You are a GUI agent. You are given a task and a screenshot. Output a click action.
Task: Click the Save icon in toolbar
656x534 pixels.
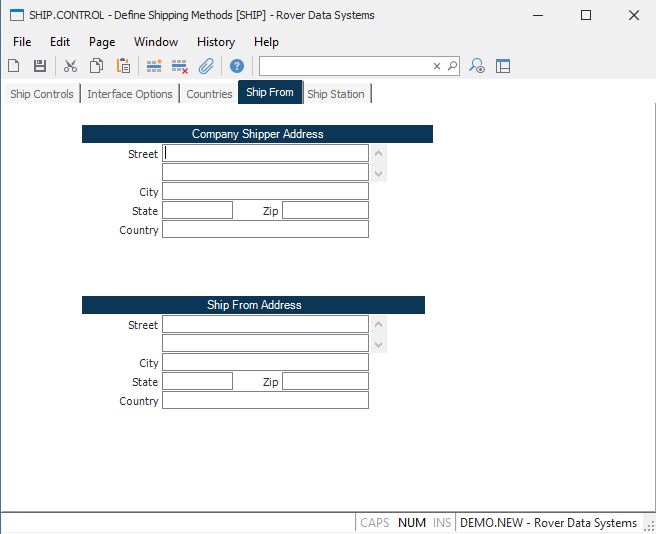(40, 66)
